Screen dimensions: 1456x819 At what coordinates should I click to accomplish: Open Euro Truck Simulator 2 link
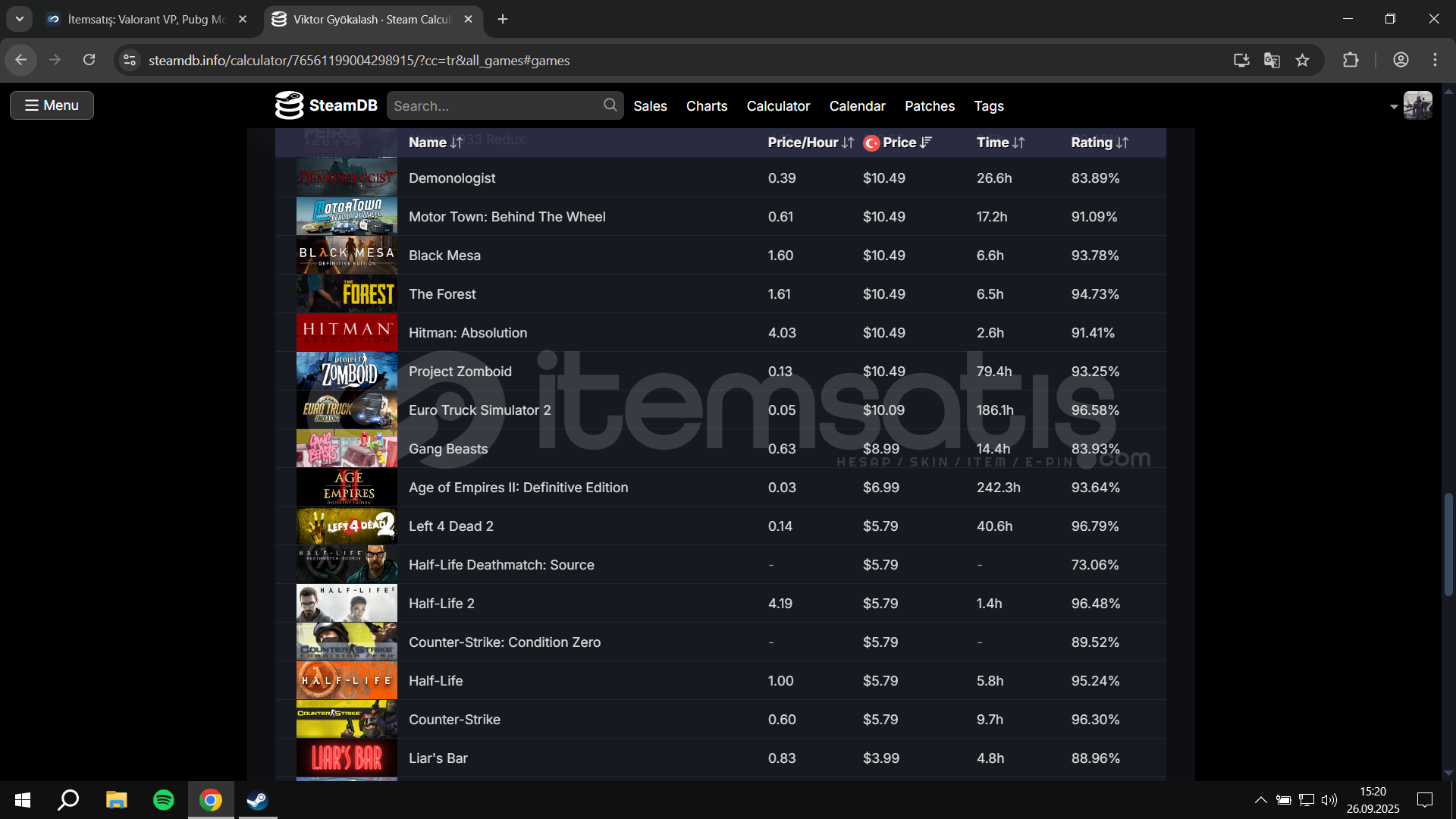pos(479,410)
